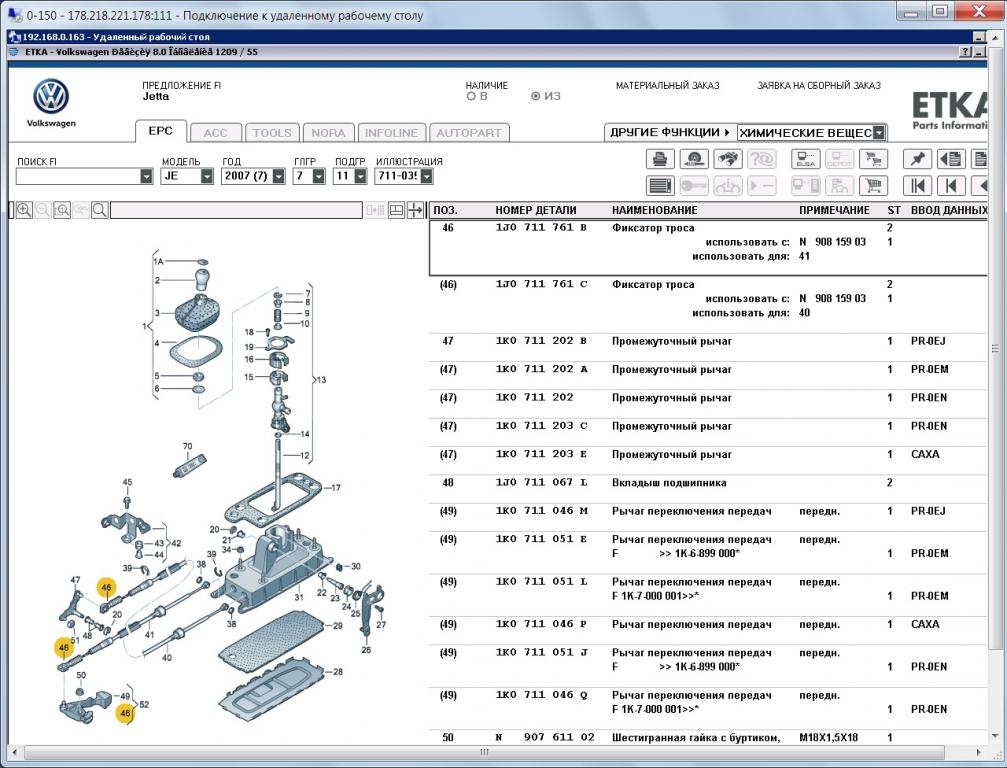This screenshot has height=768, width=1007.
Task: Jump to first record with the double-bar arrow
Action: (x=917, y=186)
